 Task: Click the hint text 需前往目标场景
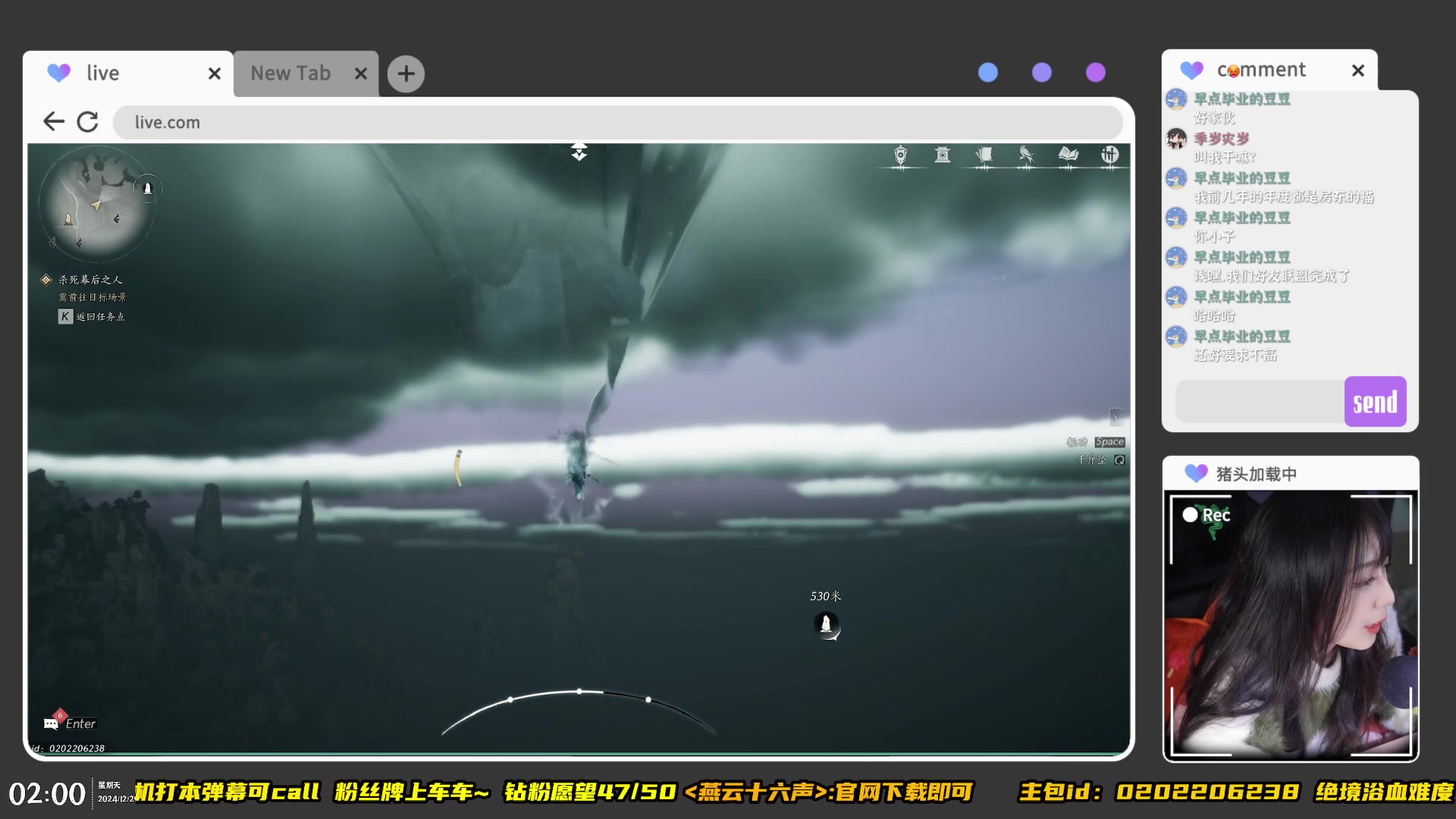(93, 297)
